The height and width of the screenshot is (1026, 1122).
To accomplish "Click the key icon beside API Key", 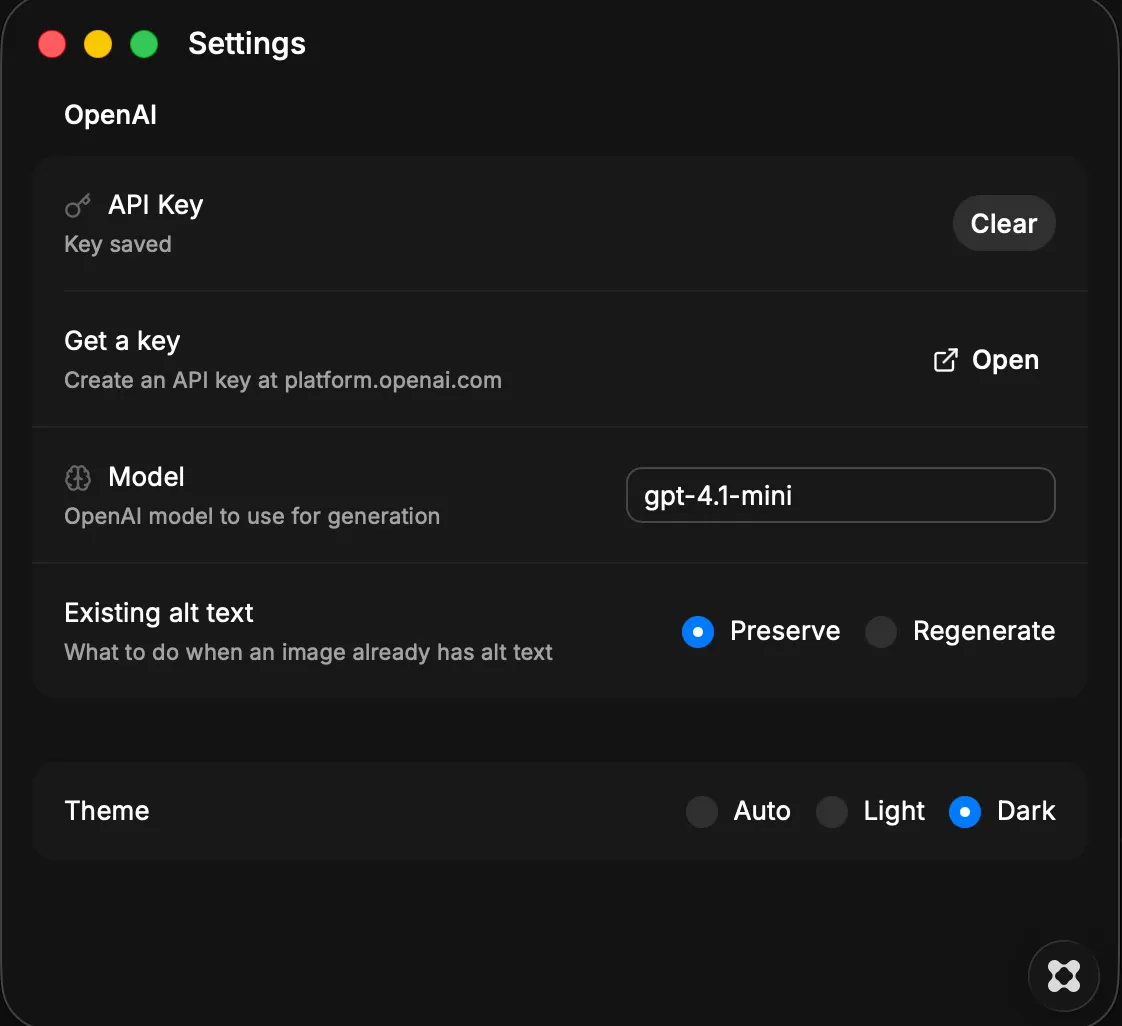I will pyautogui.click(x=77, y=205).
